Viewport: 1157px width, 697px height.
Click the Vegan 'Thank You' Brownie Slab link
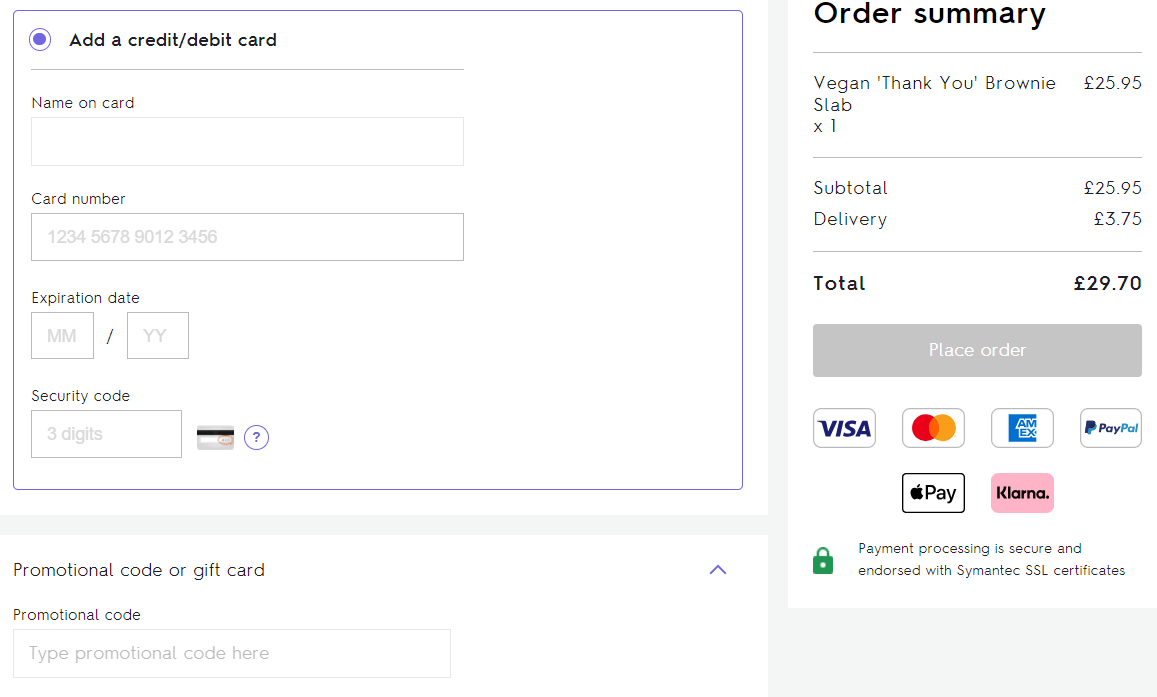point(934,94)
